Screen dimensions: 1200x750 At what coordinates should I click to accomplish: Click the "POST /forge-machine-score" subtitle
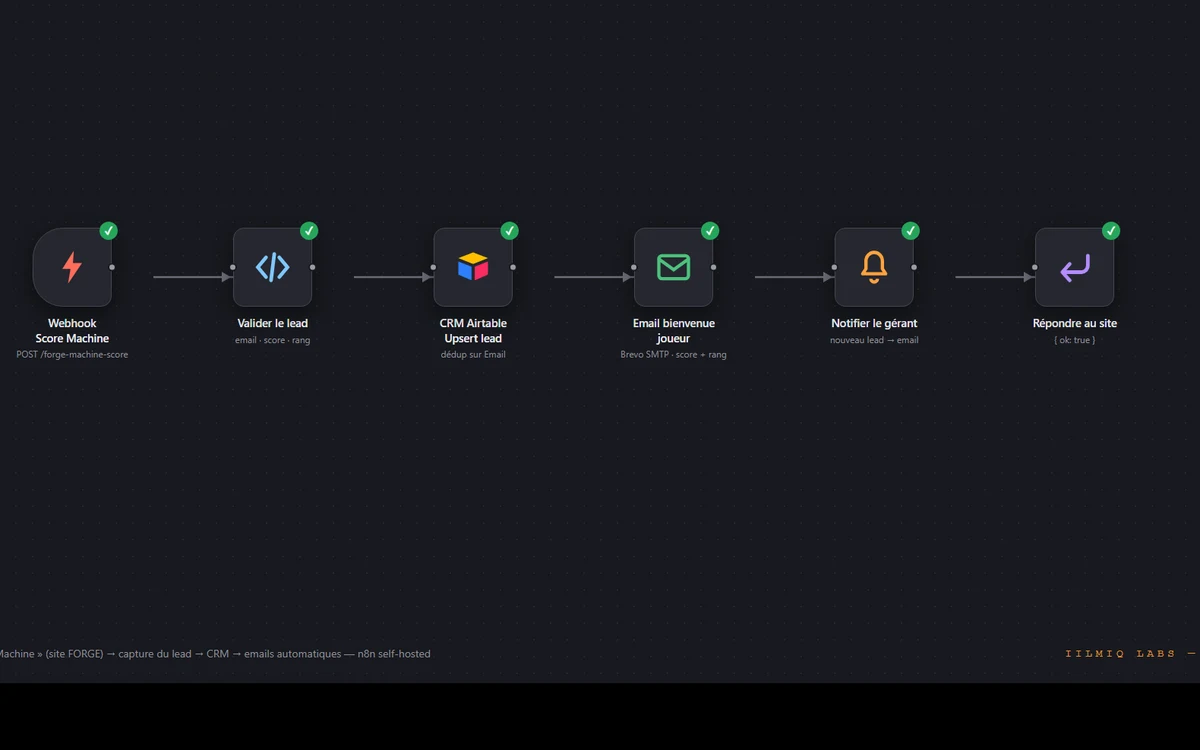(x=72, y=354)
